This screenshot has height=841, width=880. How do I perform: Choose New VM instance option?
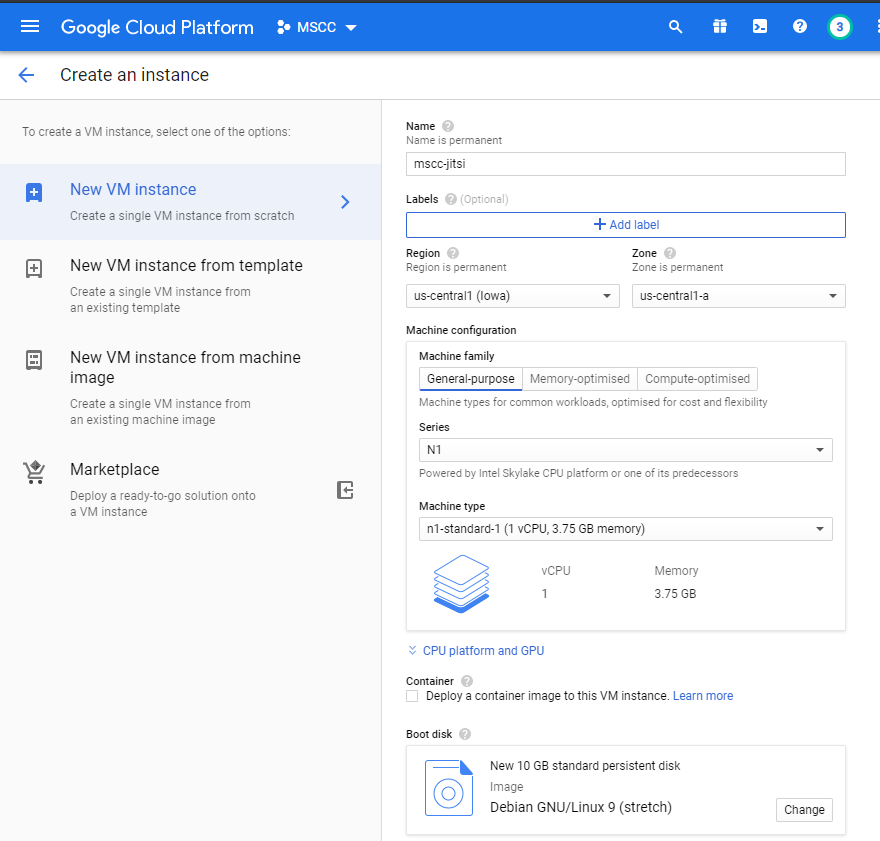tap(190, 202)
